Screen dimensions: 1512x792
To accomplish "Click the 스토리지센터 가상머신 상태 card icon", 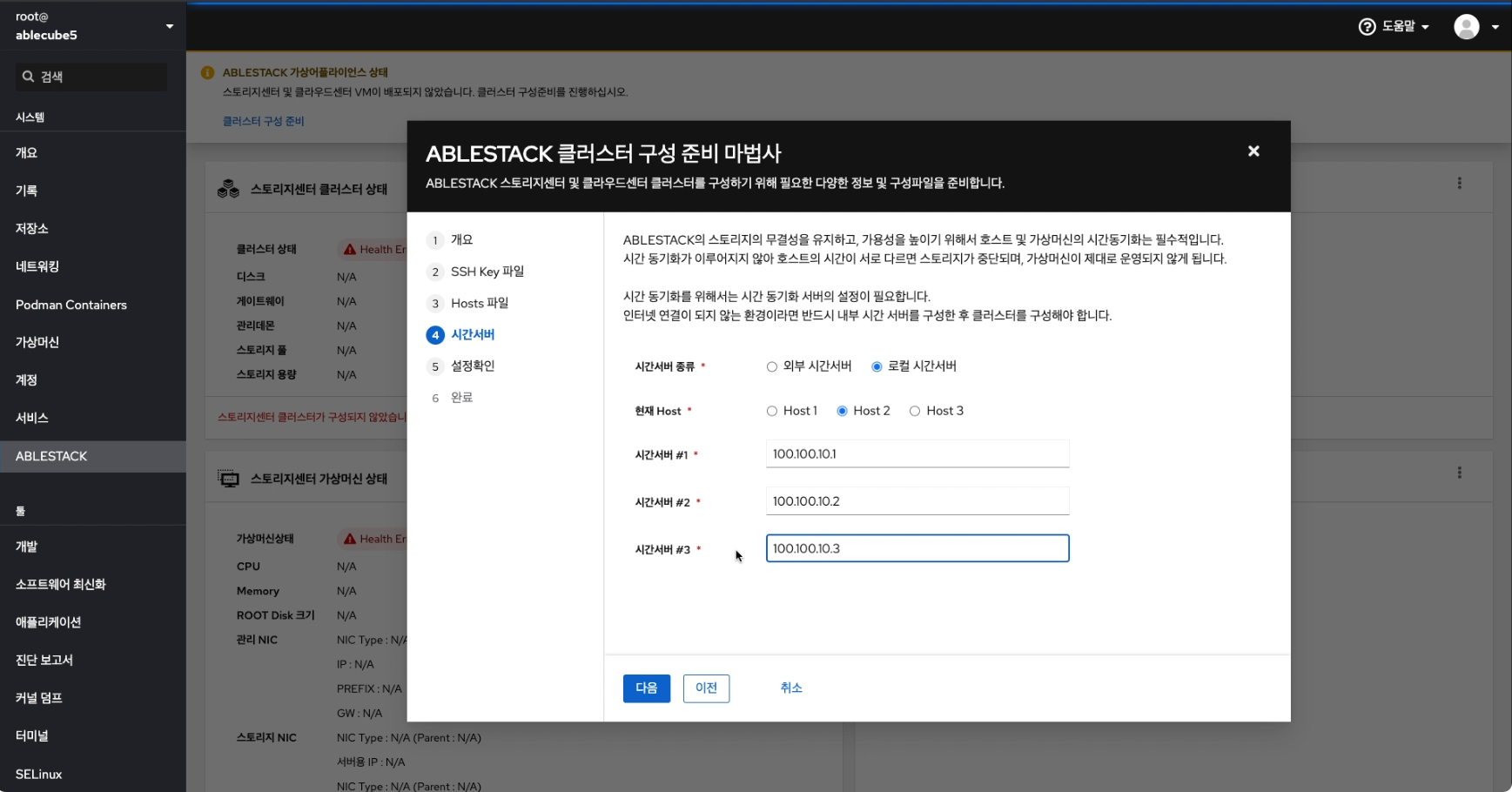I will (x=228, y=479).
